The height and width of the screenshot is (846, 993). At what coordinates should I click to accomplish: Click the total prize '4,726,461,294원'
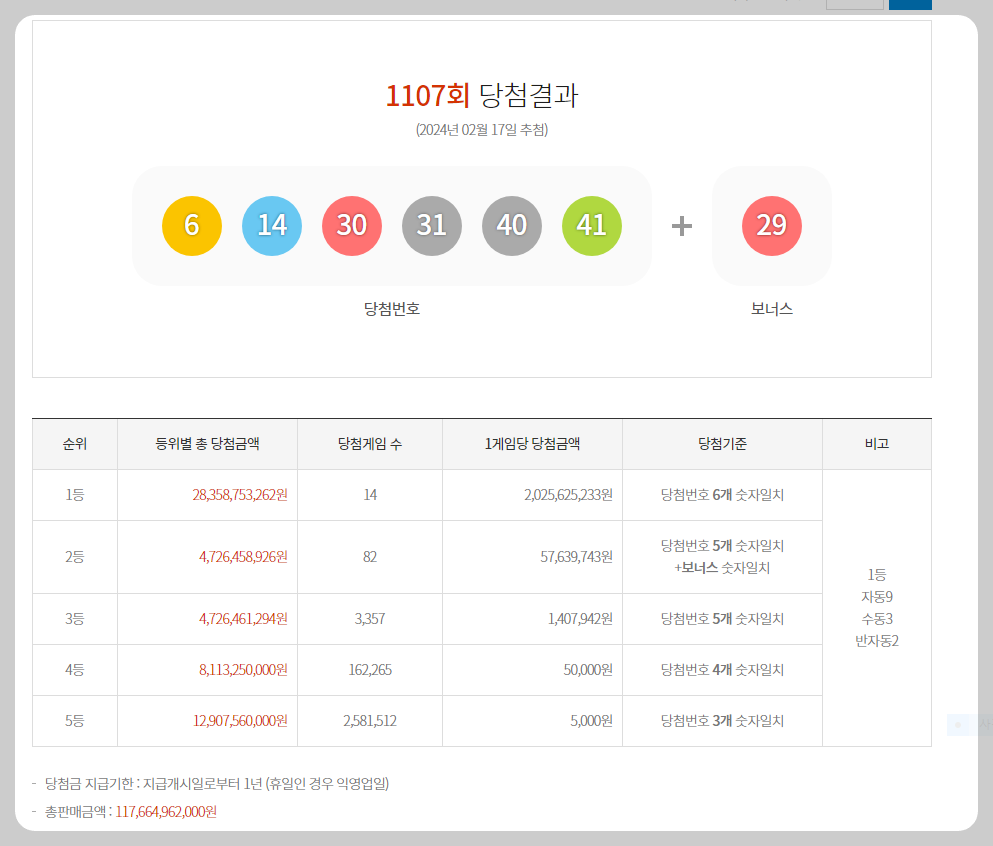(x=243, y=619)
